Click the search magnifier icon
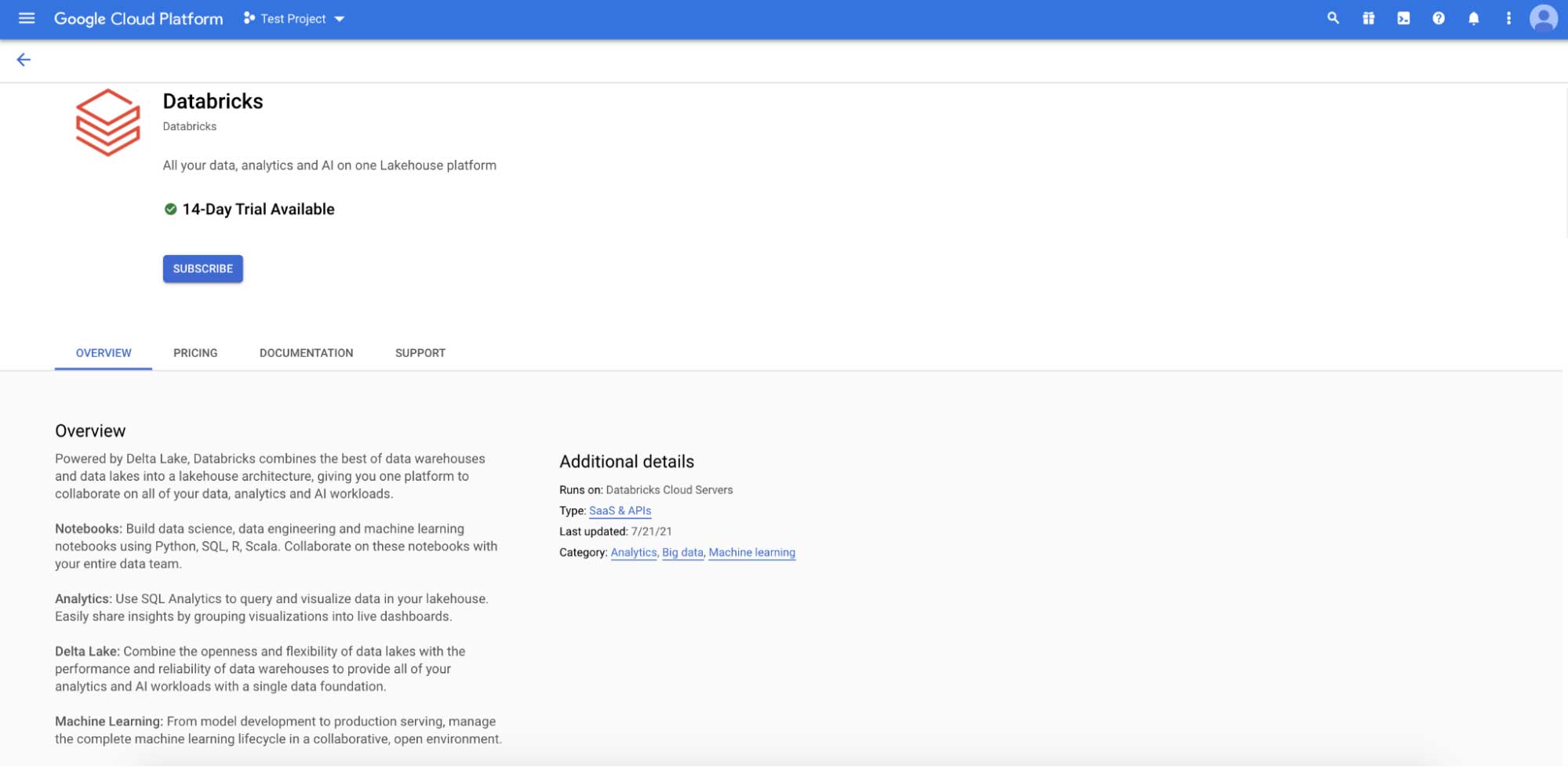The width and height of the screenshot is (1568, 767). [x=1333, y=18]
